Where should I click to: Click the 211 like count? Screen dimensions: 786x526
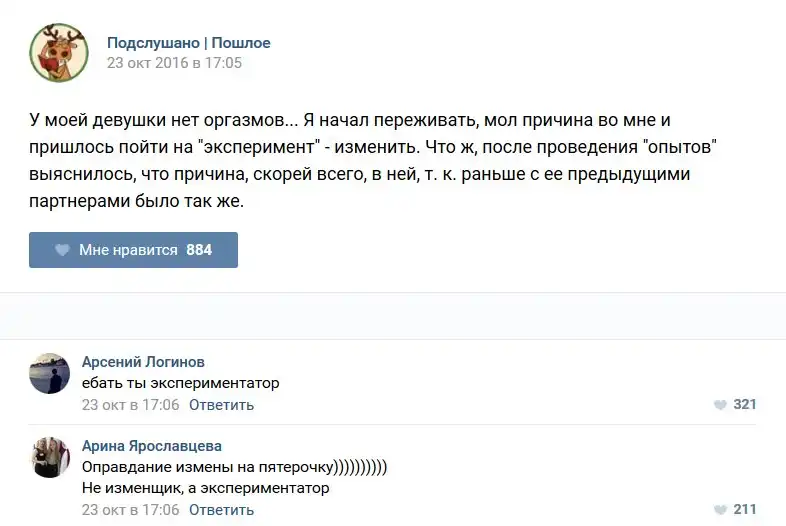[x=745, y=510]
